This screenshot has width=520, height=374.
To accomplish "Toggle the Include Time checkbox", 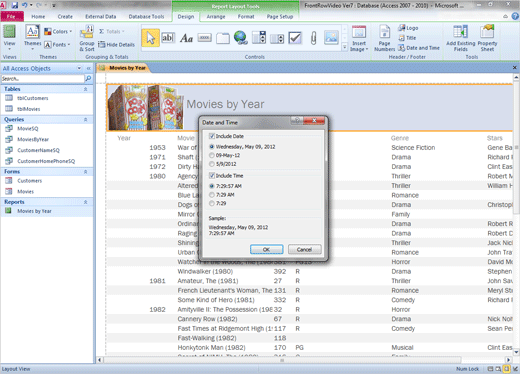I will (212, 175).
